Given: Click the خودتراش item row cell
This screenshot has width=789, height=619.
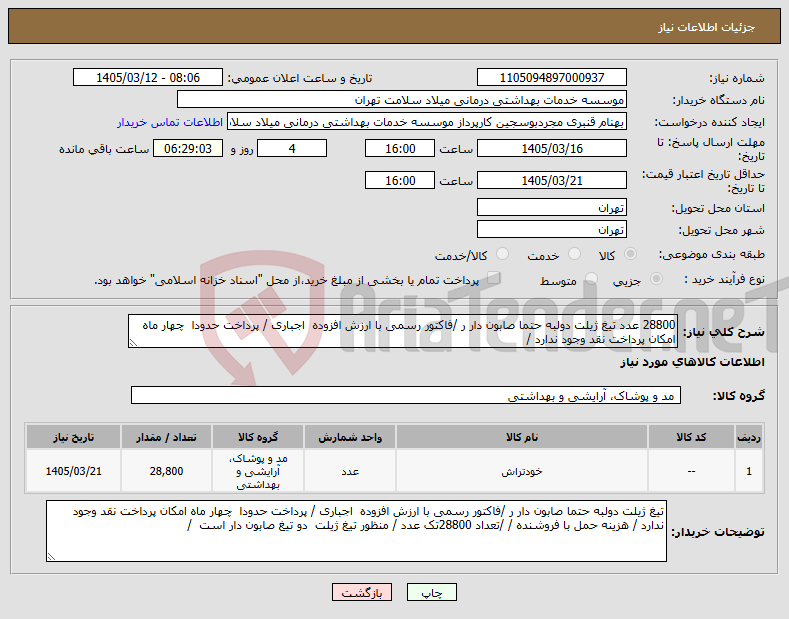Looking at the screenshot, I should click(522, 471).
